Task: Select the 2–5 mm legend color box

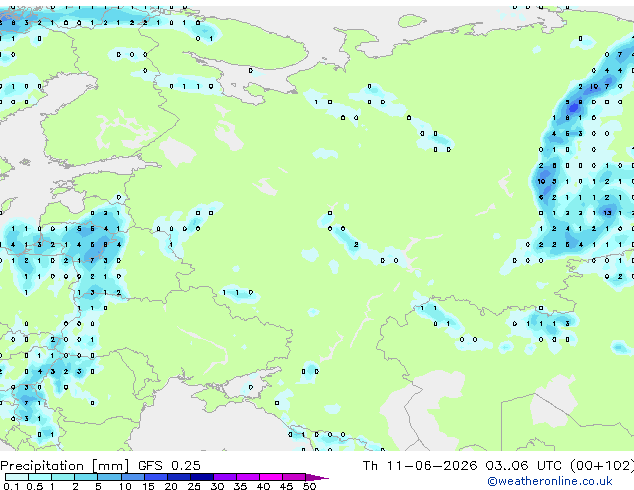Action: pos(86,477)
